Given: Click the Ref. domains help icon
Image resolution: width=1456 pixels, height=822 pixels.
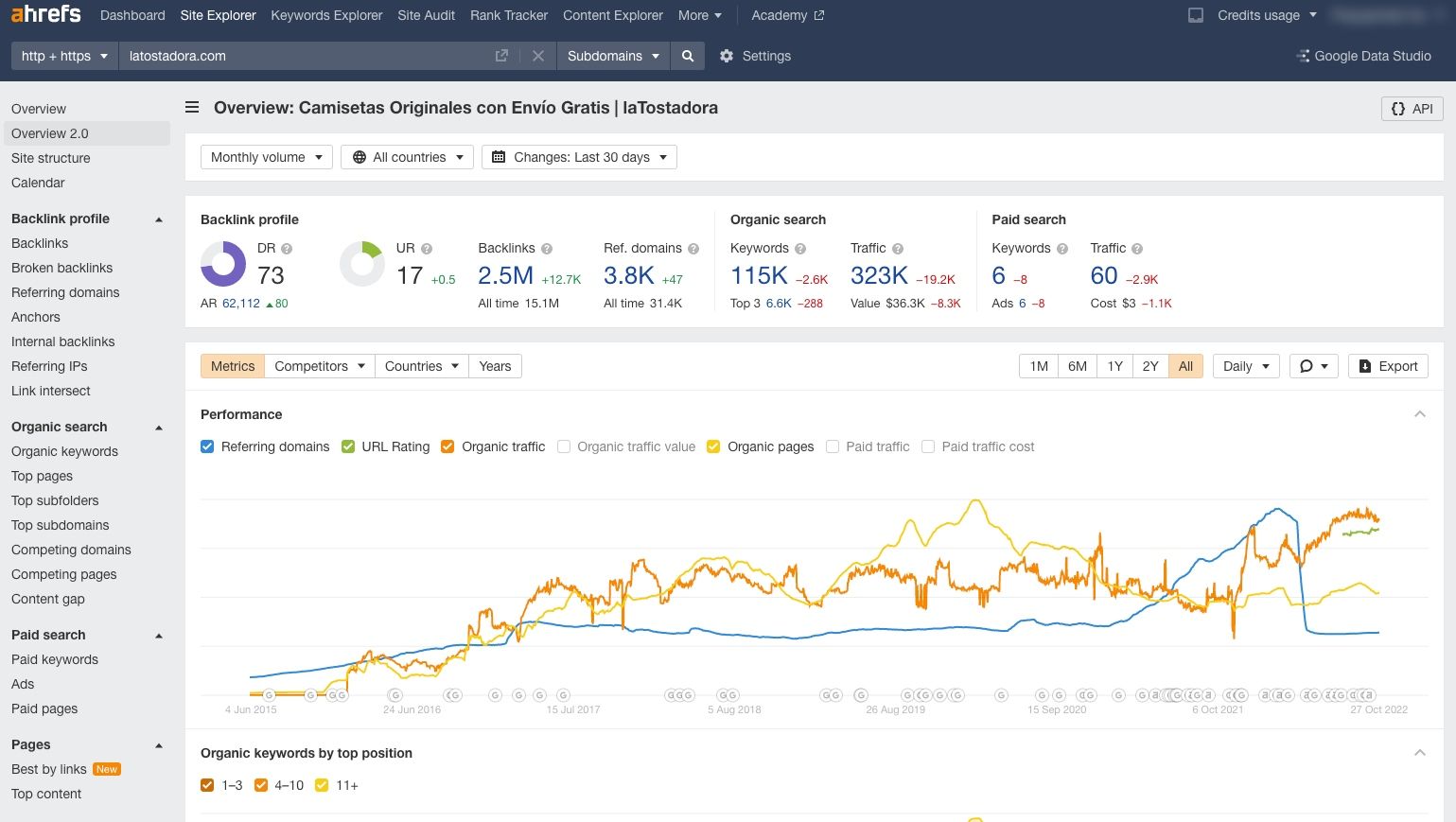Looking at the screenshot, I should (693, 249).
